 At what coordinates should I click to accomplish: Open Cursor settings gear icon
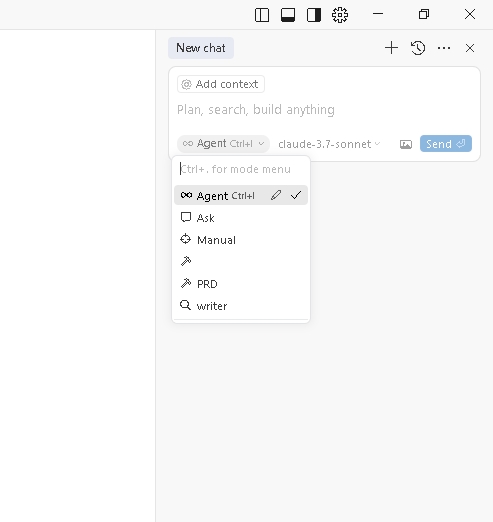pyautogui.click(x=340, y=15)
